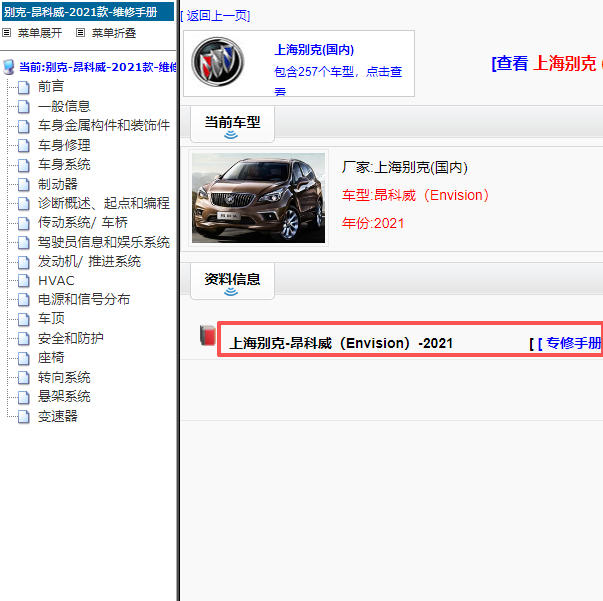Click the page icon next to 一般信息
Viewport: 603px width, 601px height.
click(23, 107)
